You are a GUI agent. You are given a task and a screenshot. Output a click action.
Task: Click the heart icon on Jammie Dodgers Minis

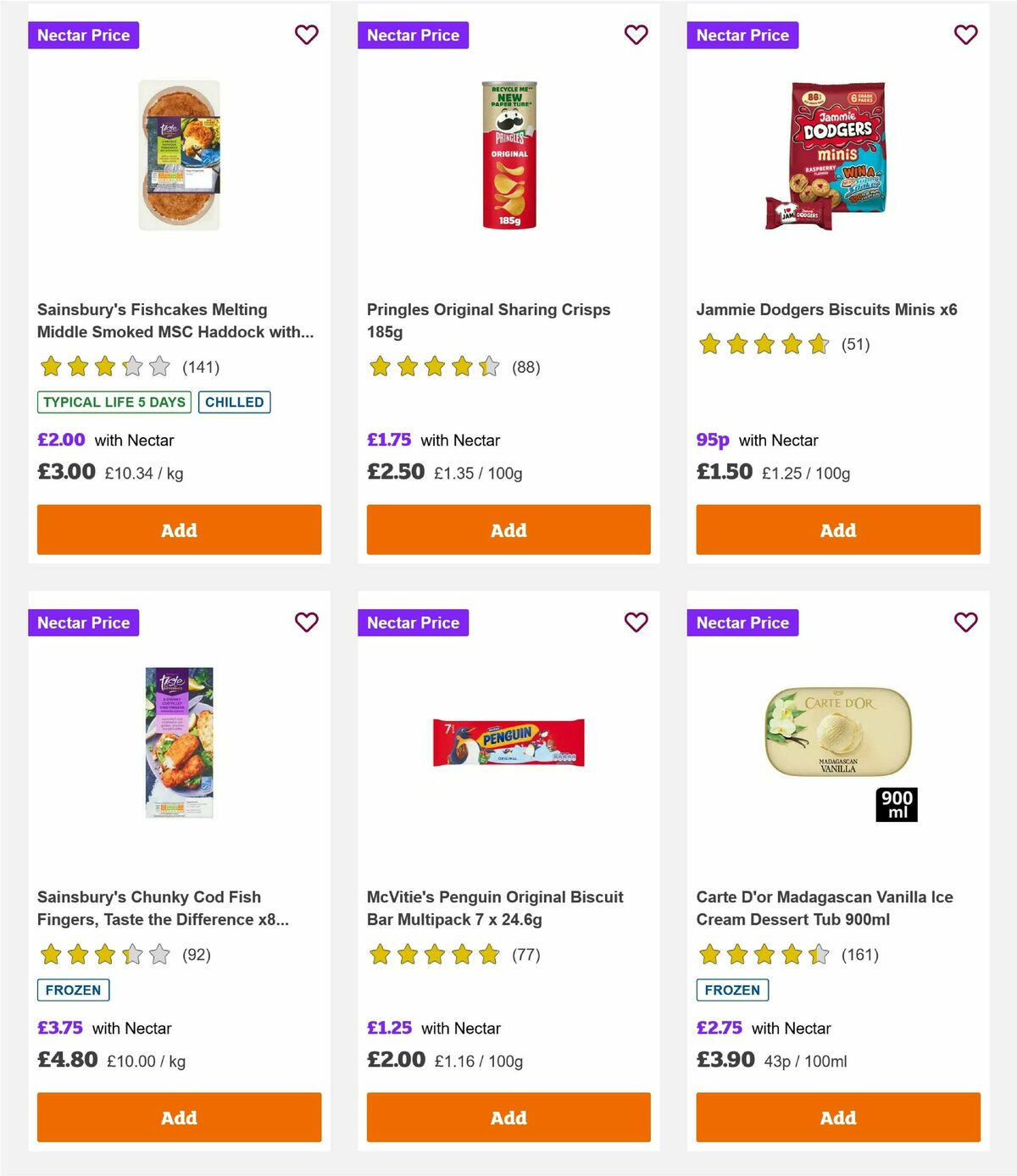click(965, 35)
